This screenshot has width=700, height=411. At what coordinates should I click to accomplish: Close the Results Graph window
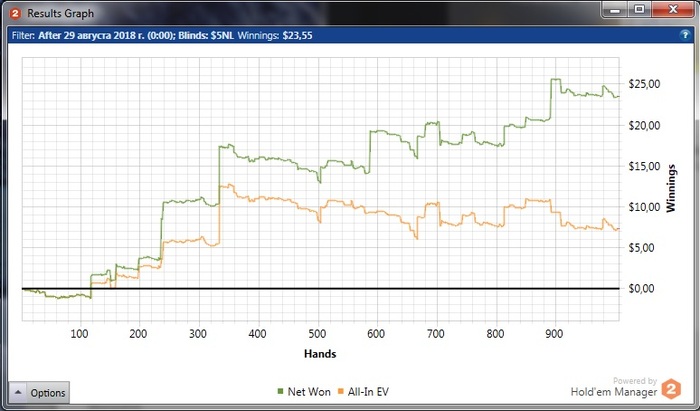673,9
